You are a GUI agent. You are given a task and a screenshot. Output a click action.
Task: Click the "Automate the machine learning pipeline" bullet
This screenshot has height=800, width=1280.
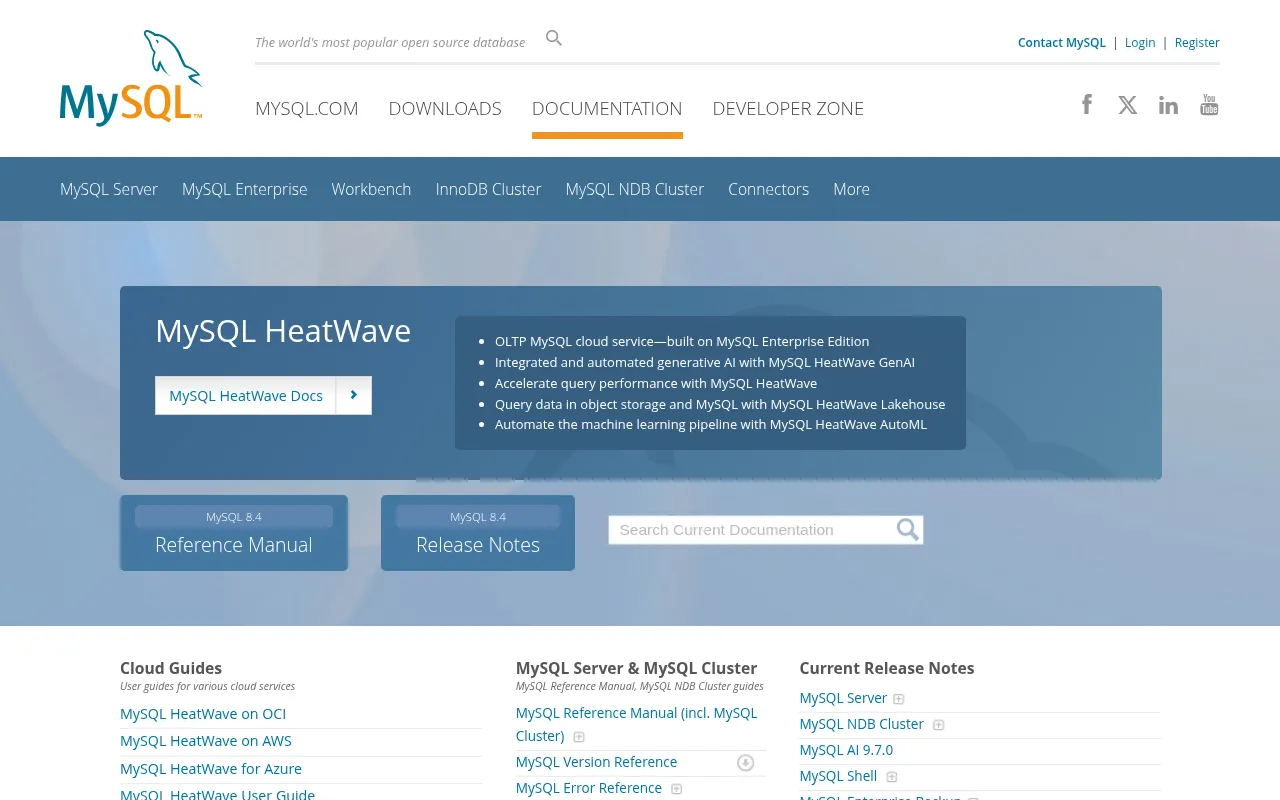(711, 424)
